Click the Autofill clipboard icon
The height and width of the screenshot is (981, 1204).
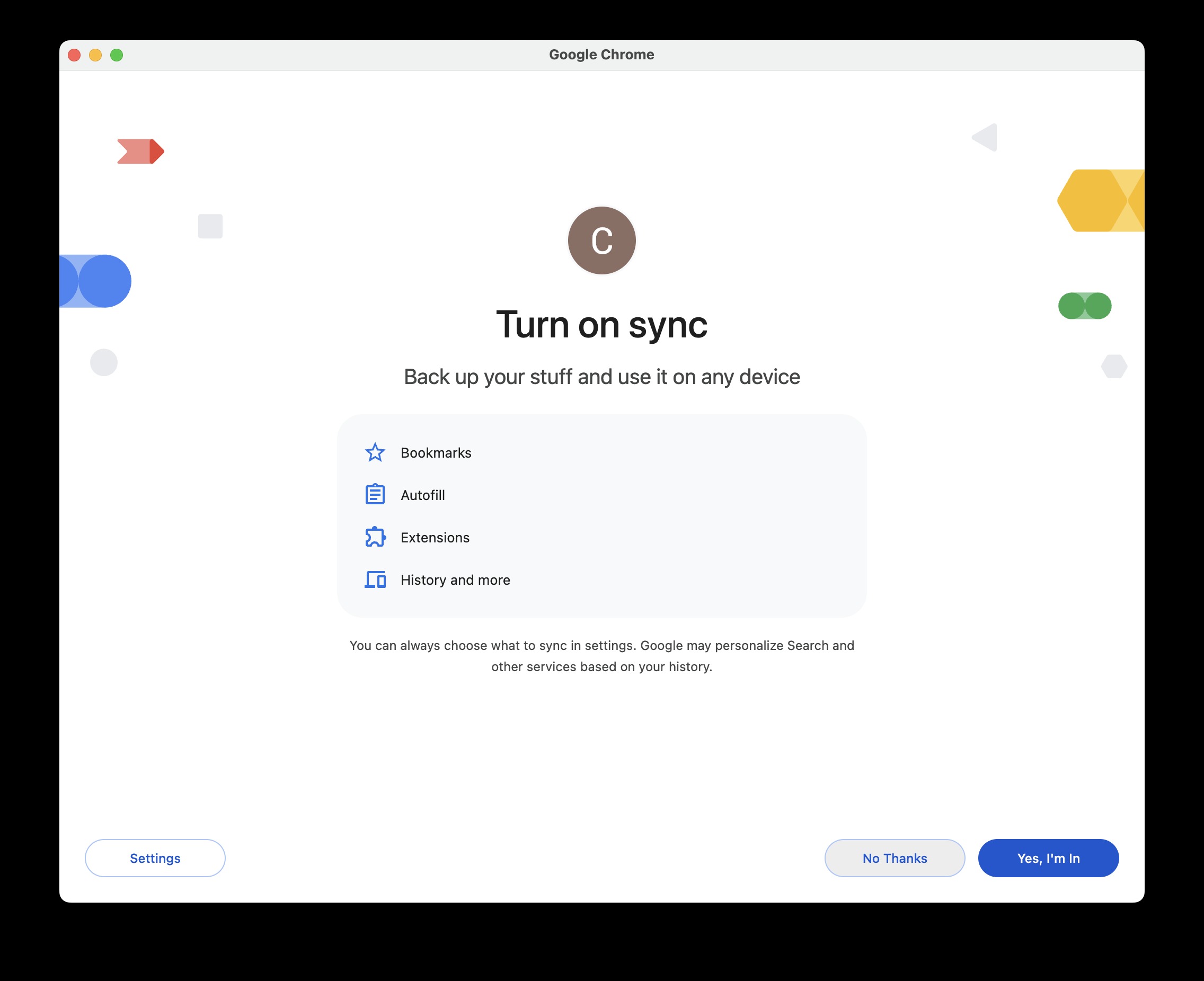coord(375,494)
